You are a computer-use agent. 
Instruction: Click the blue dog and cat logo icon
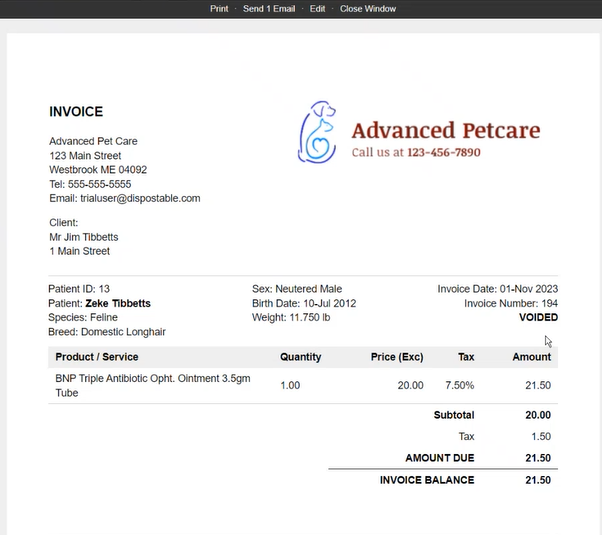tap(319, 131)
